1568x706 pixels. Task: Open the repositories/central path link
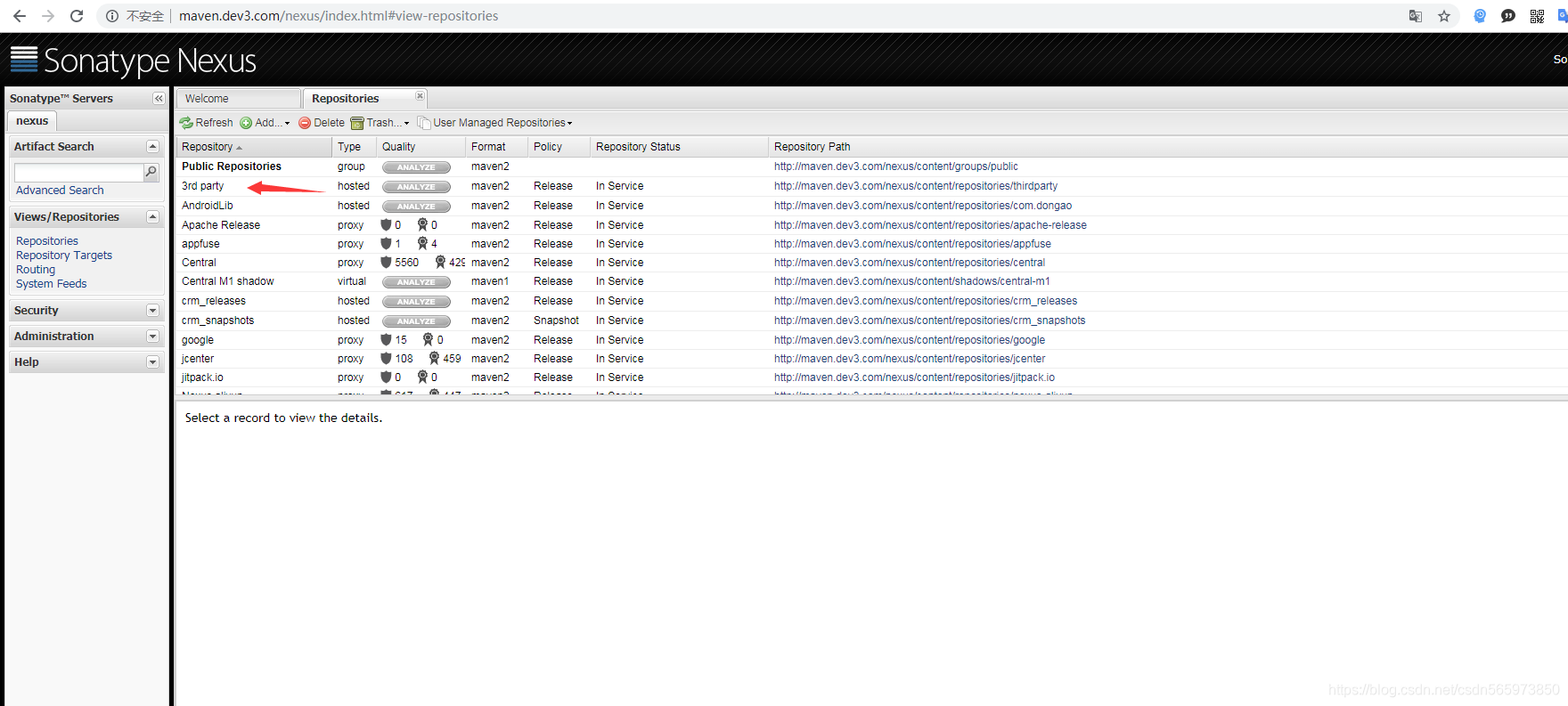tap(910, 263)
